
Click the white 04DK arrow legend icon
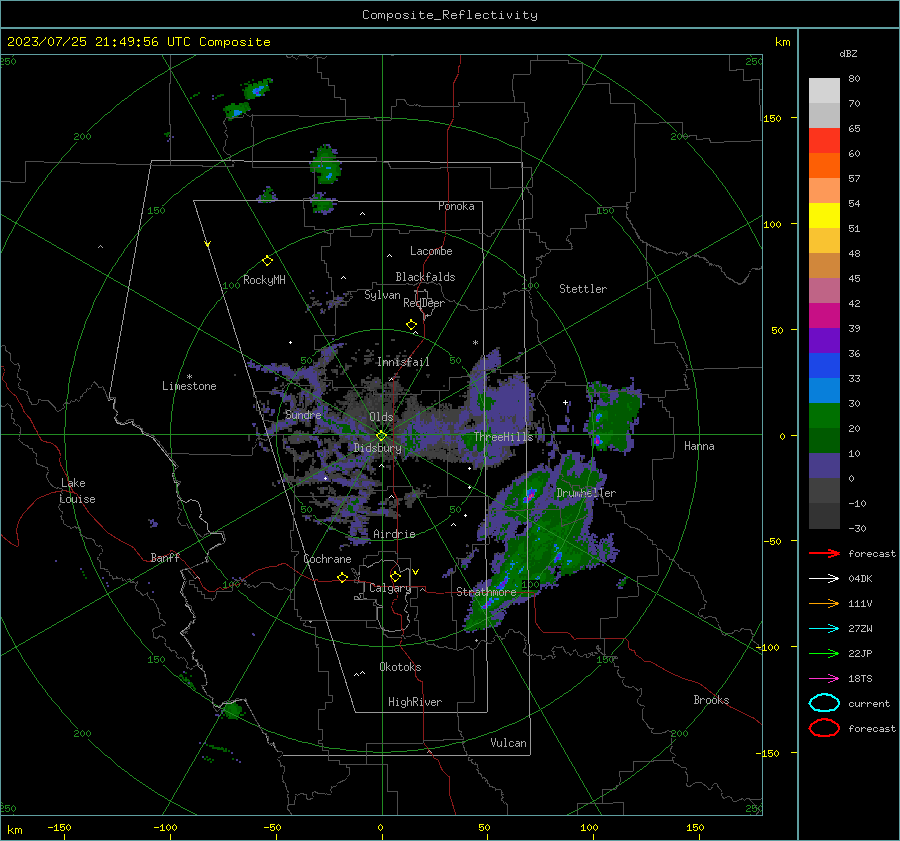(x=824, y=579)
